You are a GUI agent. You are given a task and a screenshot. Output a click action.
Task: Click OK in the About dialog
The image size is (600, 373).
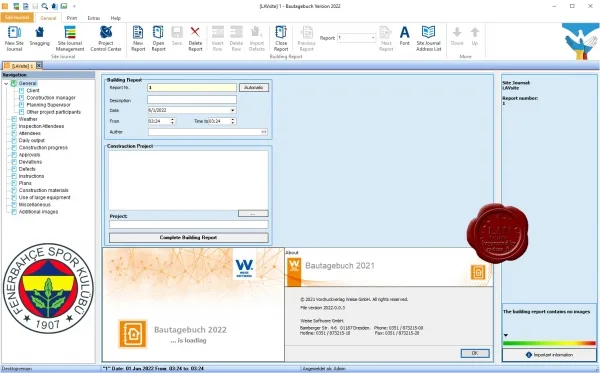click(x=475, y=353)
